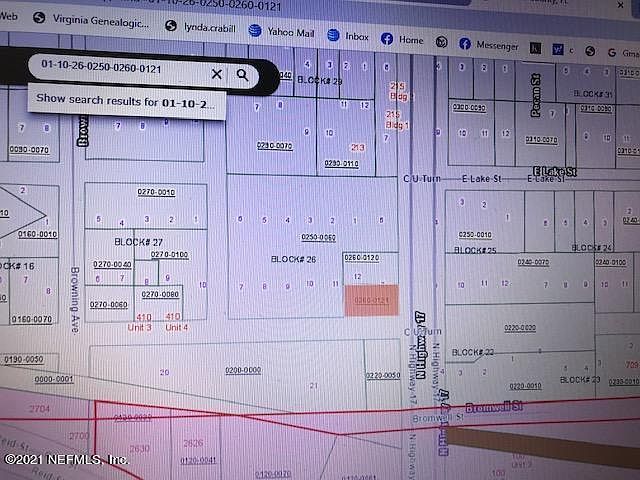The image size is (640, 480).
Task: Click parcel label 0000-0001
Action: pyautogui.click(x=53, y=380)
